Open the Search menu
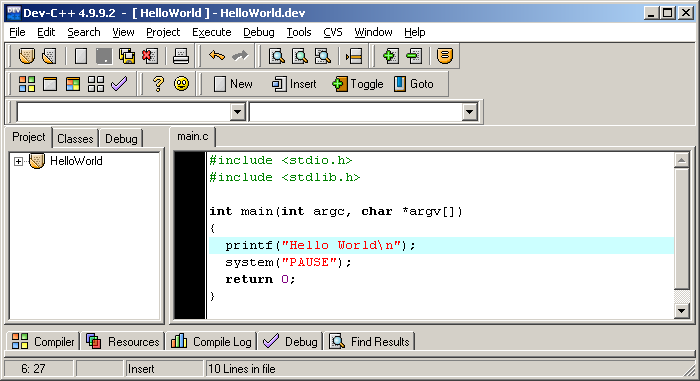 [84, 32]
